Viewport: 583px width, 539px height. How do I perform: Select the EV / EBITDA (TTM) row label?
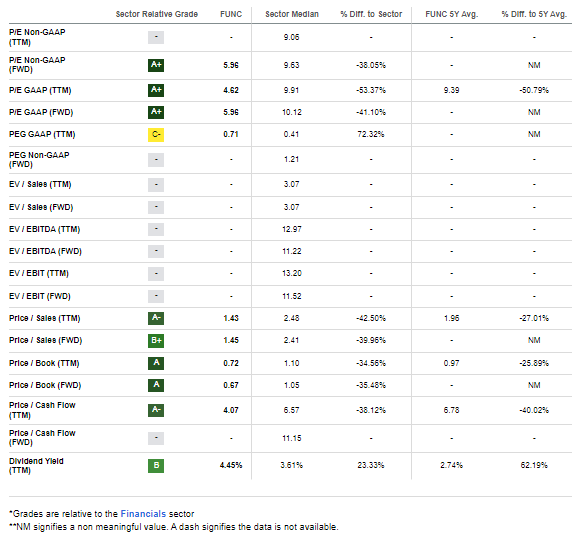click(45, 229)
